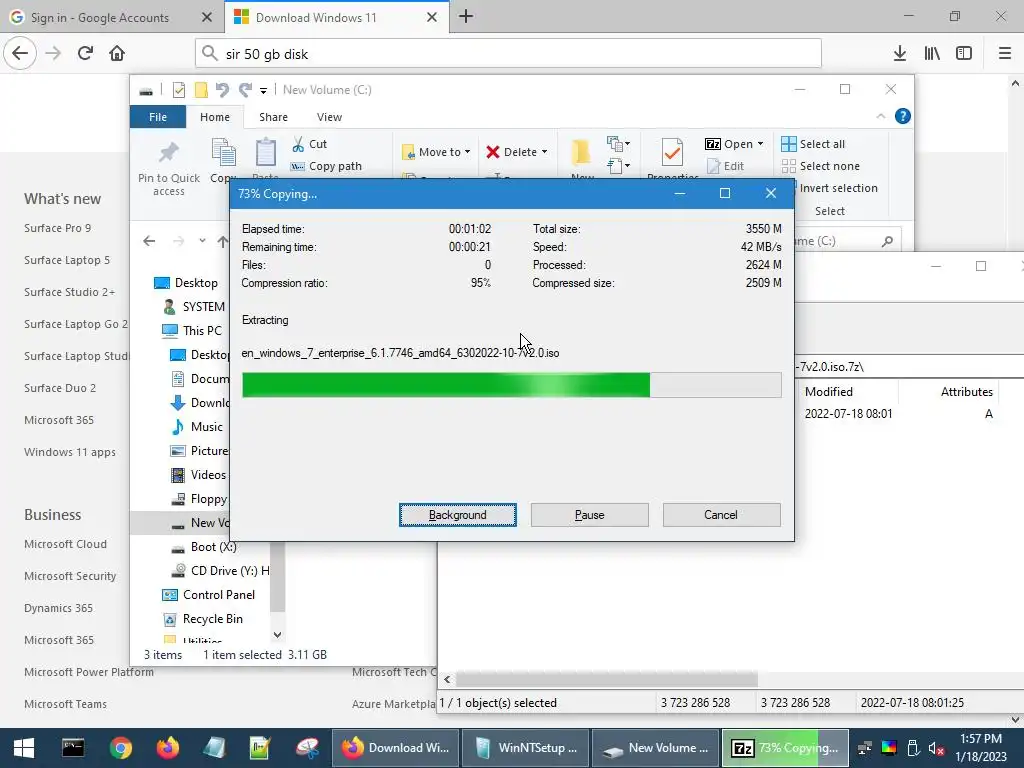
Task: Open the Surface Pro 9 link
Action: click(57, 228)
